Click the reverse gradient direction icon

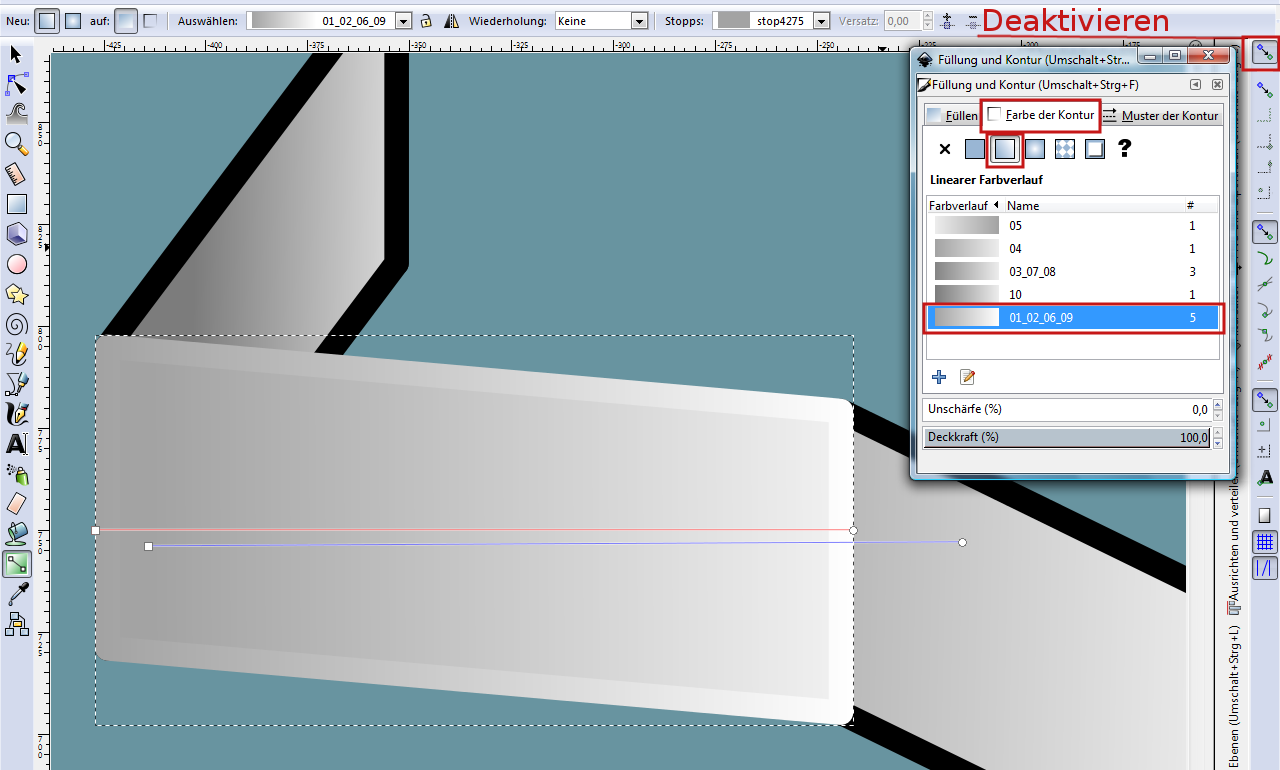pos(450,21)
